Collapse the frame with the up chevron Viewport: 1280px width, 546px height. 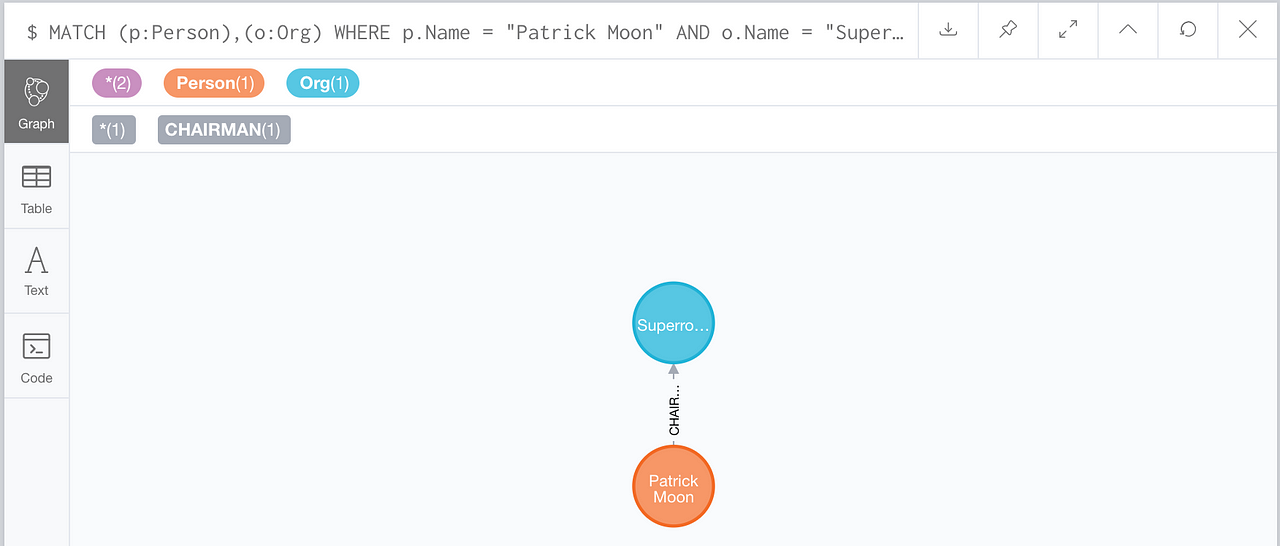point(1128,30)
